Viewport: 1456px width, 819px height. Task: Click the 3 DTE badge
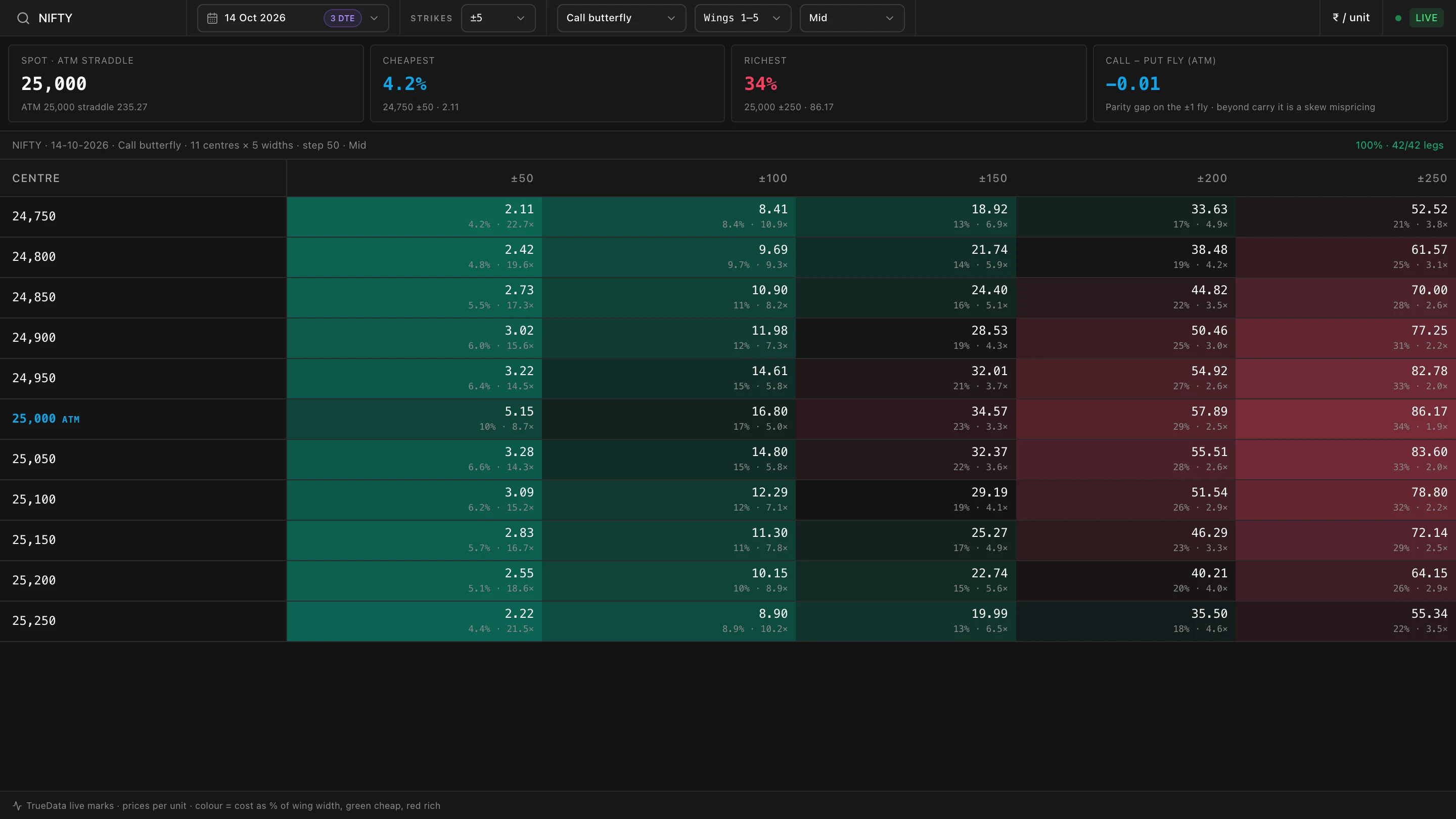point(343,18)
